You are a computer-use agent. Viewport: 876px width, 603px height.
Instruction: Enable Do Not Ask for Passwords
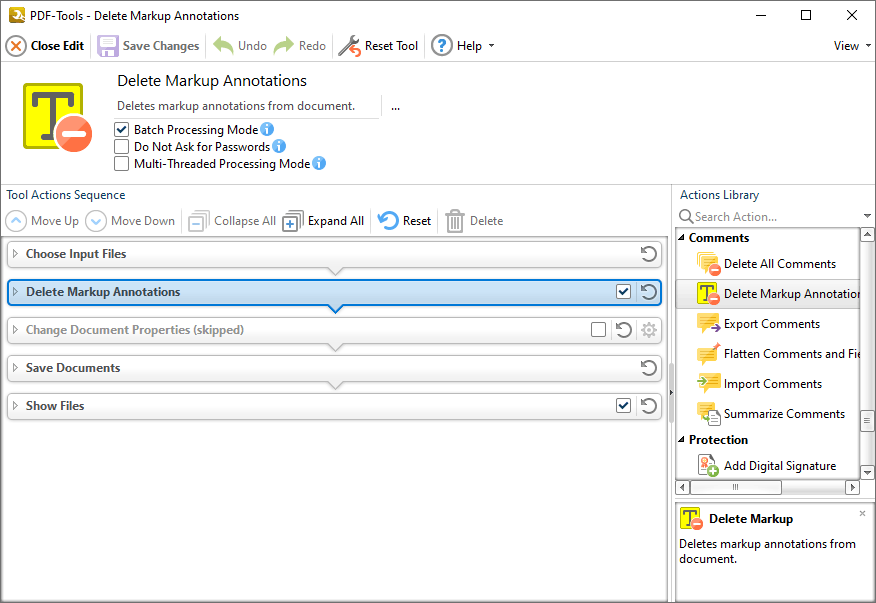point(121,146)
